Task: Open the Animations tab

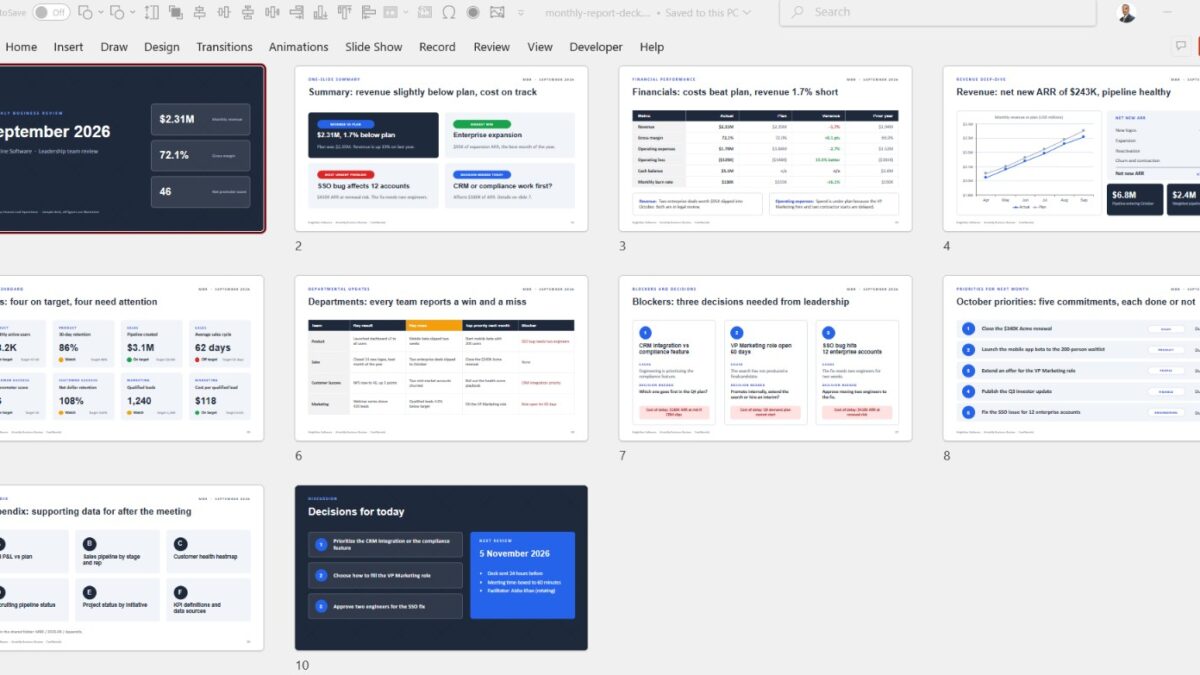Action: point(298,47)
